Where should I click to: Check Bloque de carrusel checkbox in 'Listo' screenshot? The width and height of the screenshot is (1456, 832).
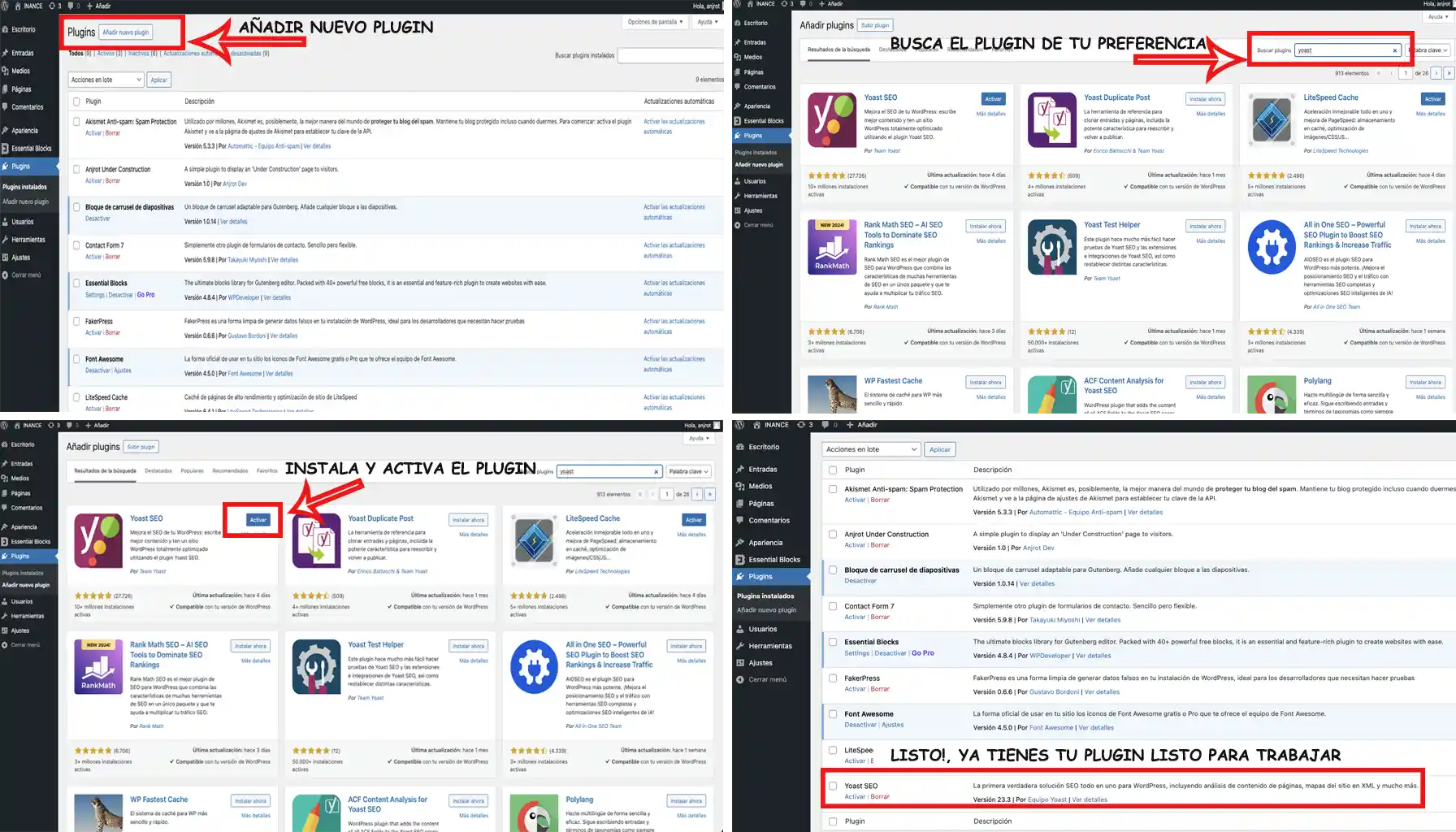coord(833,570)
